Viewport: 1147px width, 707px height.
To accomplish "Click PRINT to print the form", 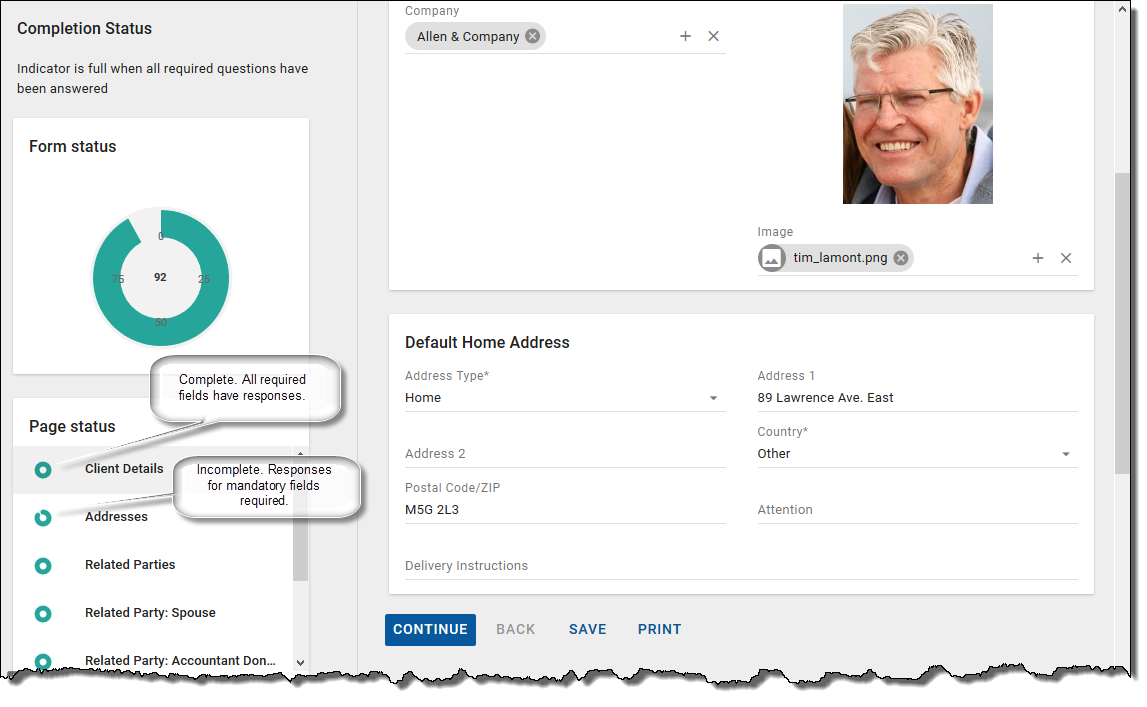I will coord(659,629).
